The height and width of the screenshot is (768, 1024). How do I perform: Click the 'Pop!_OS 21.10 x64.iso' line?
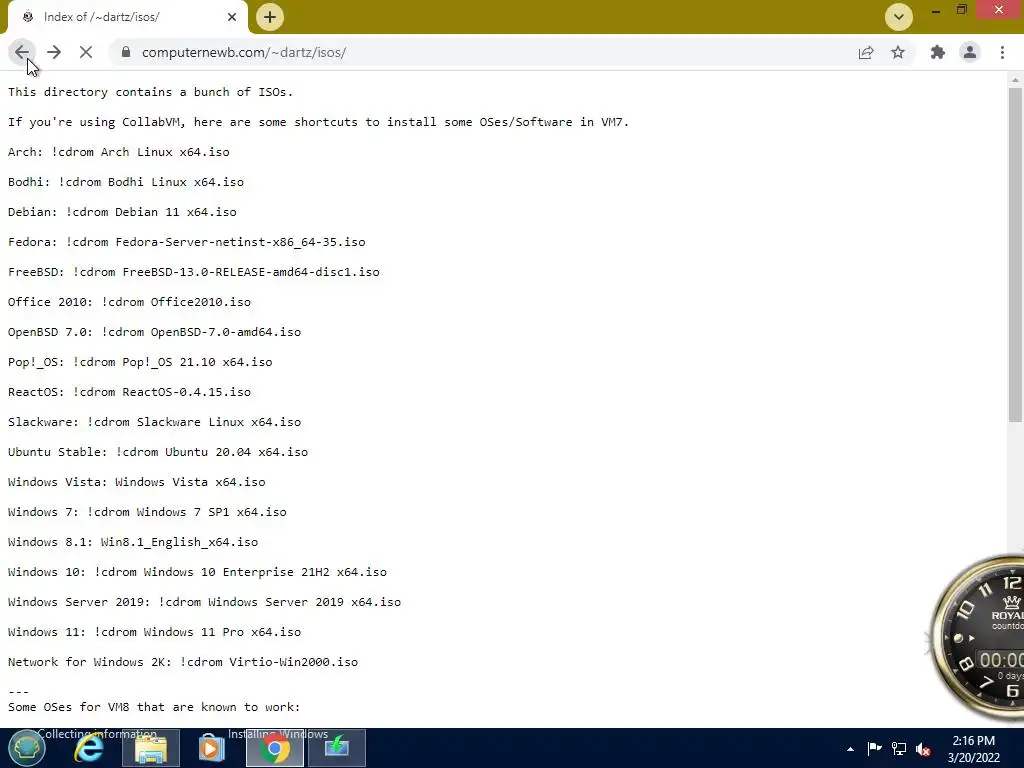click(140, 362)
